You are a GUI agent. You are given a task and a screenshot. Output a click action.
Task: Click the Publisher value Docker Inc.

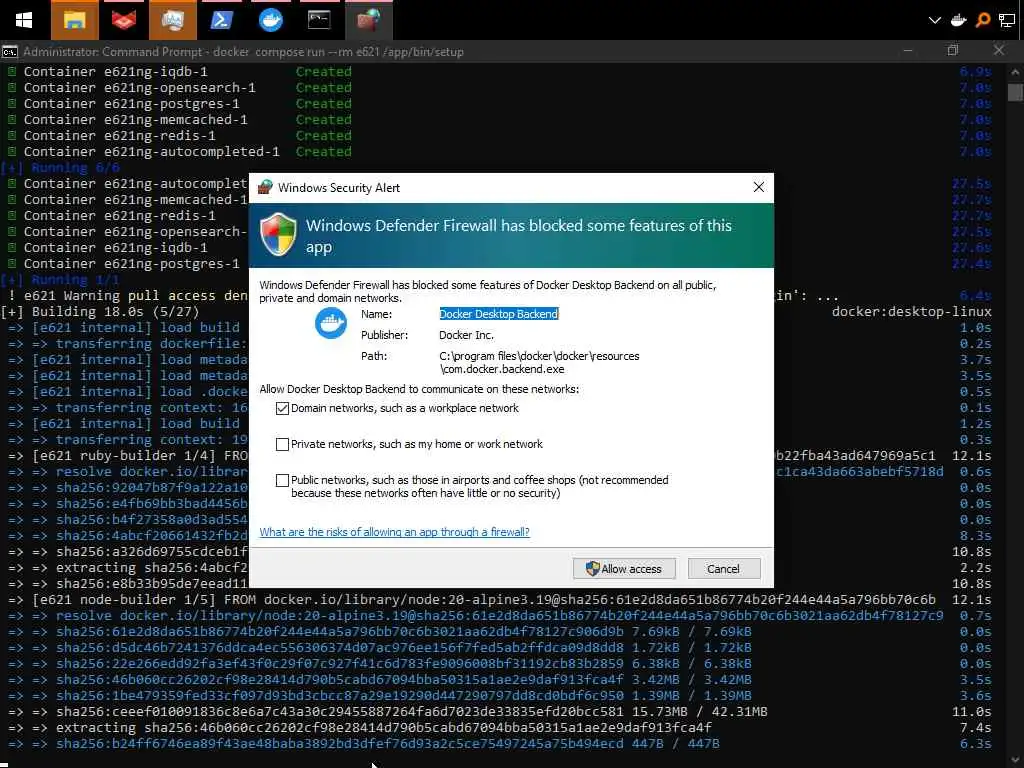pos(466,335)
